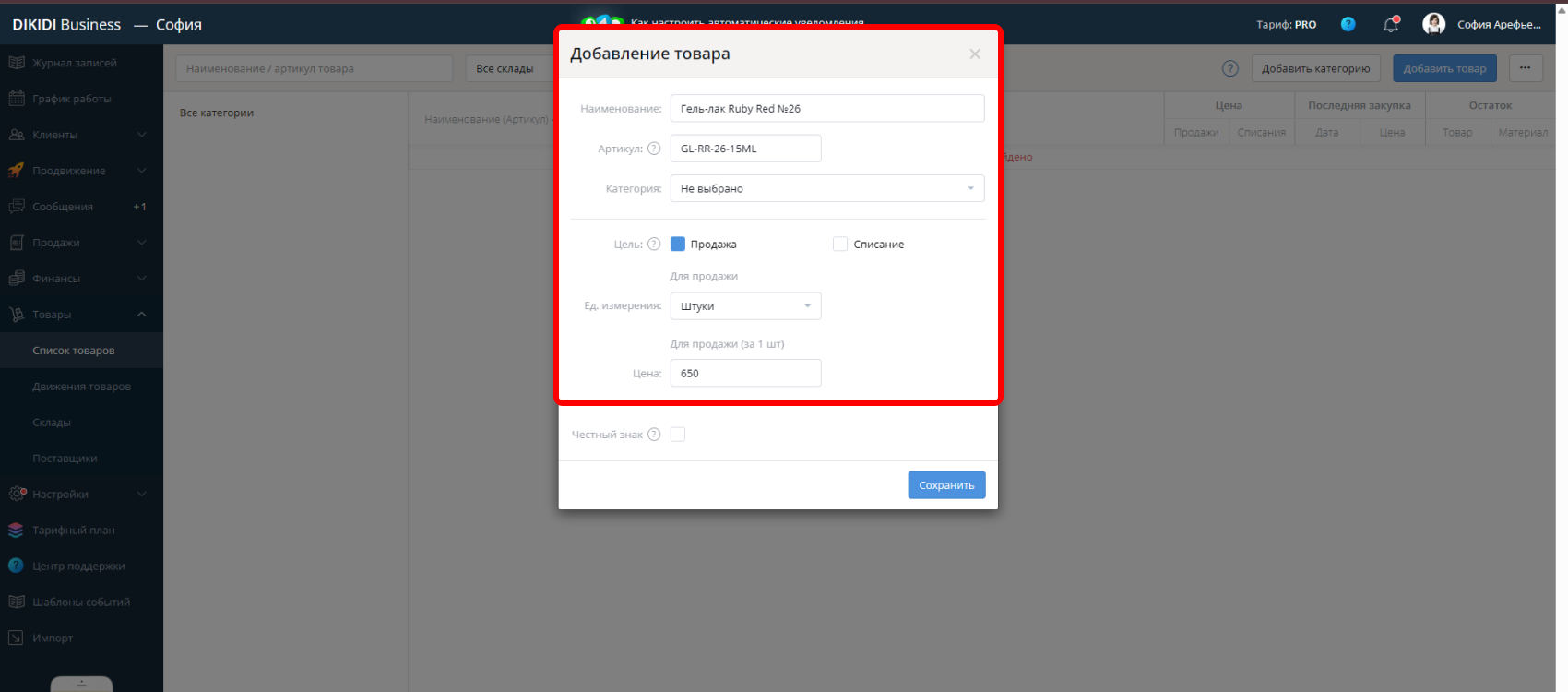Click help icon next to Честный знак
Screen dimensions: 1568x692
654,435
